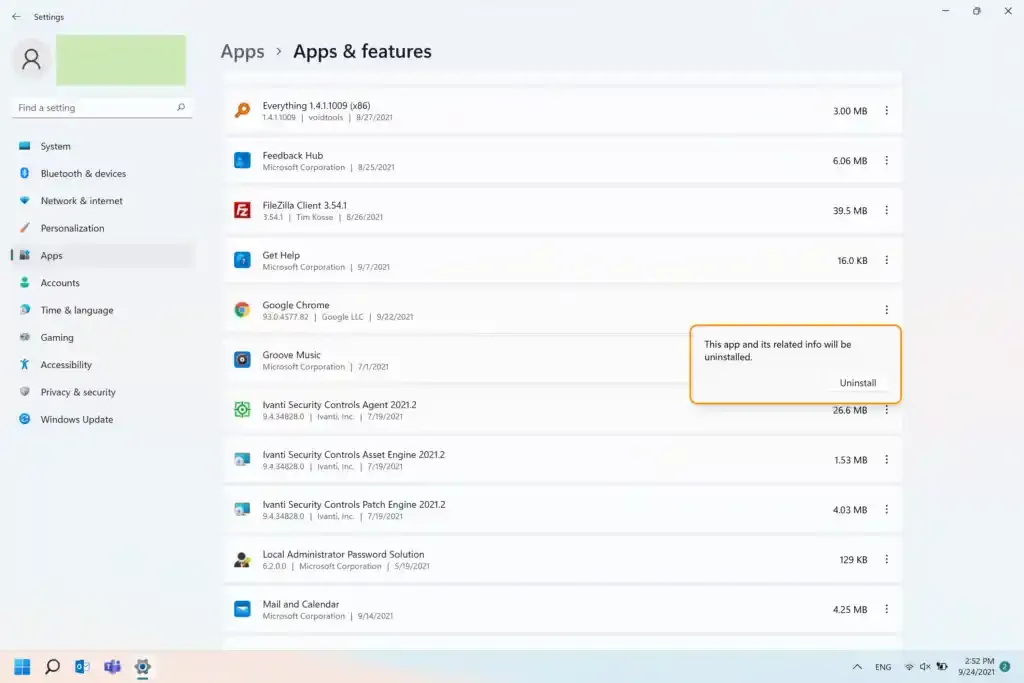Open more options for Feedback Hub
Image resolution: width=1024 pixels, height=683 pixels.
coord(886,160)
